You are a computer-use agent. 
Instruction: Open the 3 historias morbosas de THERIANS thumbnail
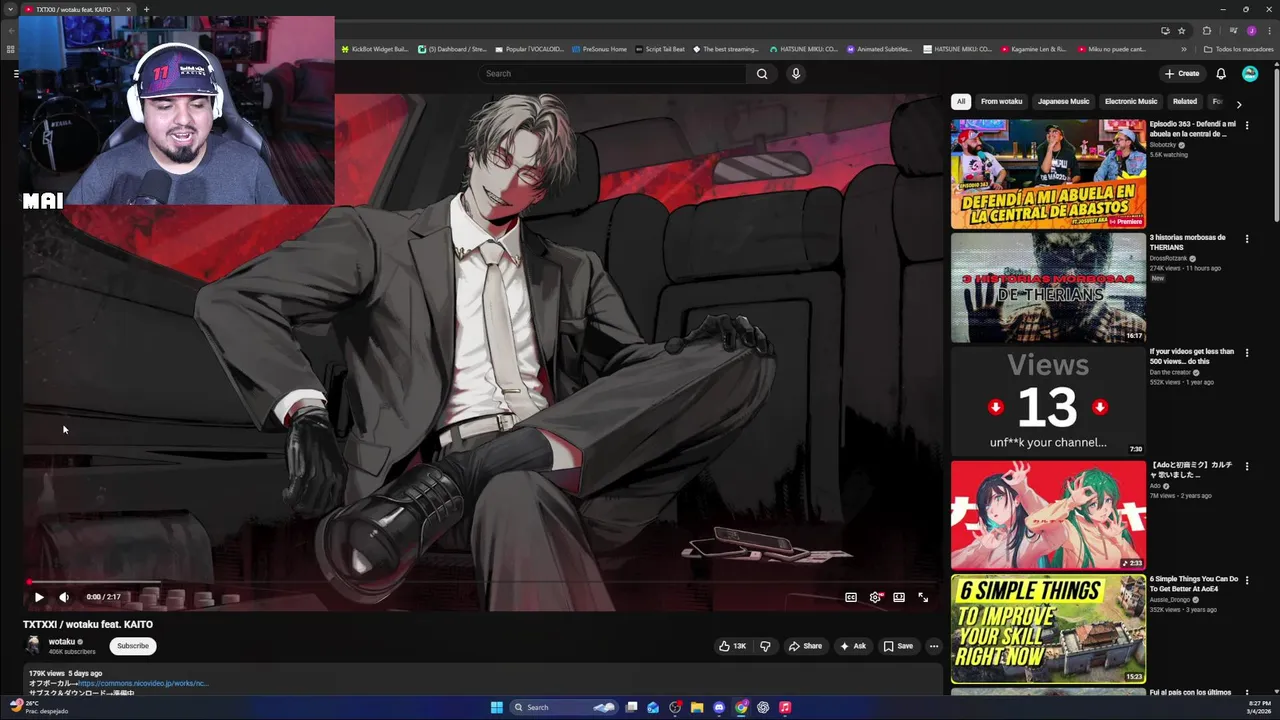point(1048,288)
